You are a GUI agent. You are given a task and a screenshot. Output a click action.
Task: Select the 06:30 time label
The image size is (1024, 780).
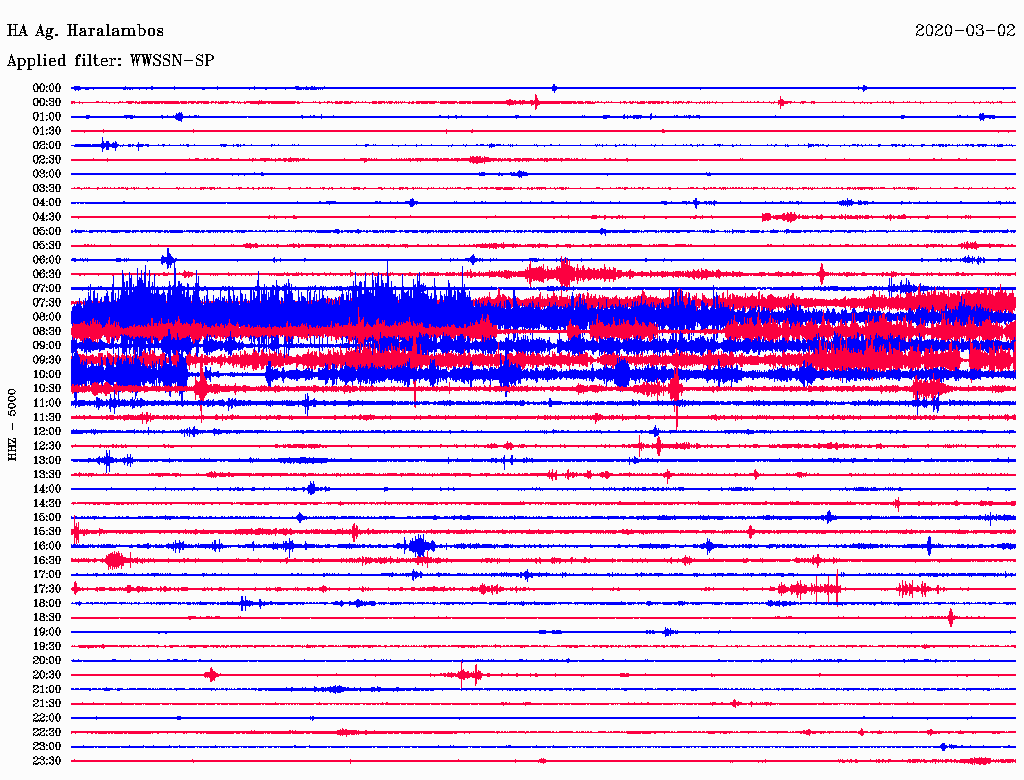coord(47,274)
